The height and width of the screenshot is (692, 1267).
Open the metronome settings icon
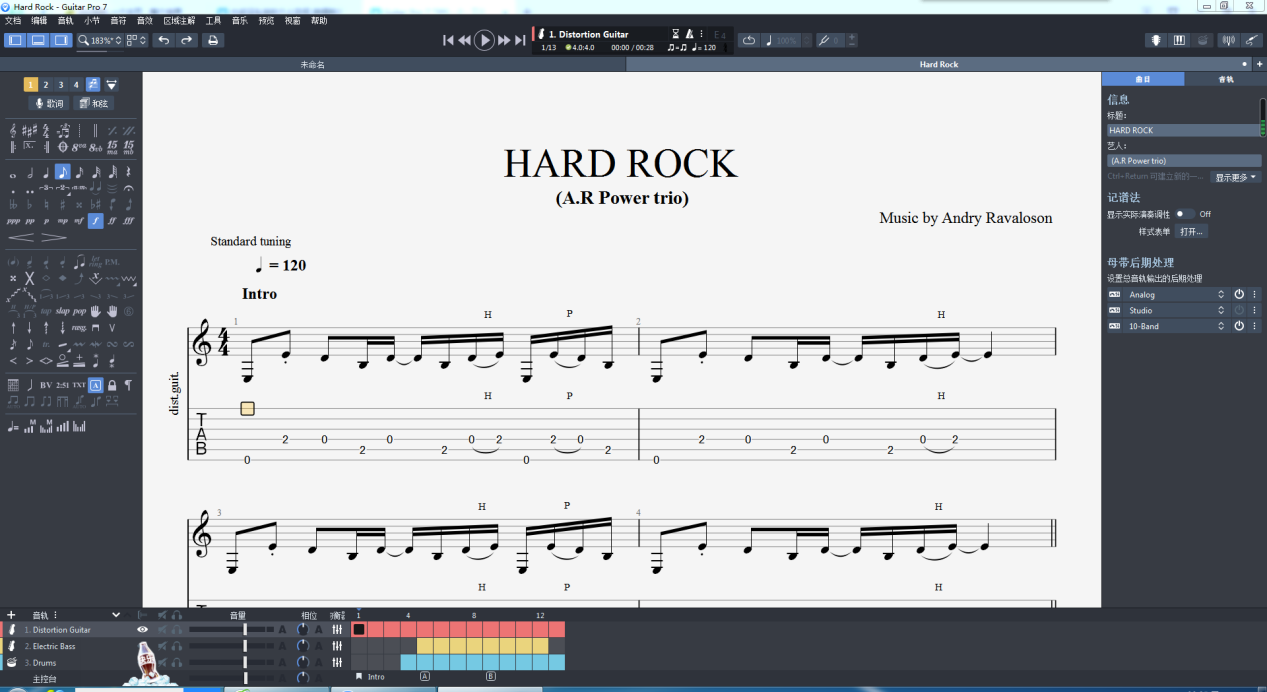689,34
